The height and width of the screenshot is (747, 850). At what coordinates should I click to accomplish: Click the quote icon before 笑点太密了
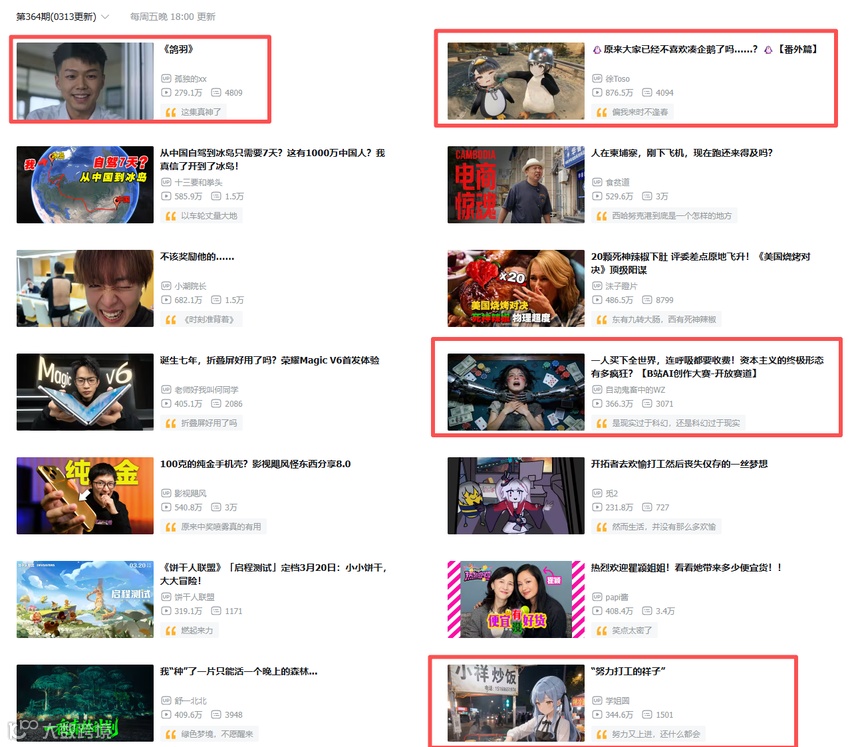(x=602, y=630)
